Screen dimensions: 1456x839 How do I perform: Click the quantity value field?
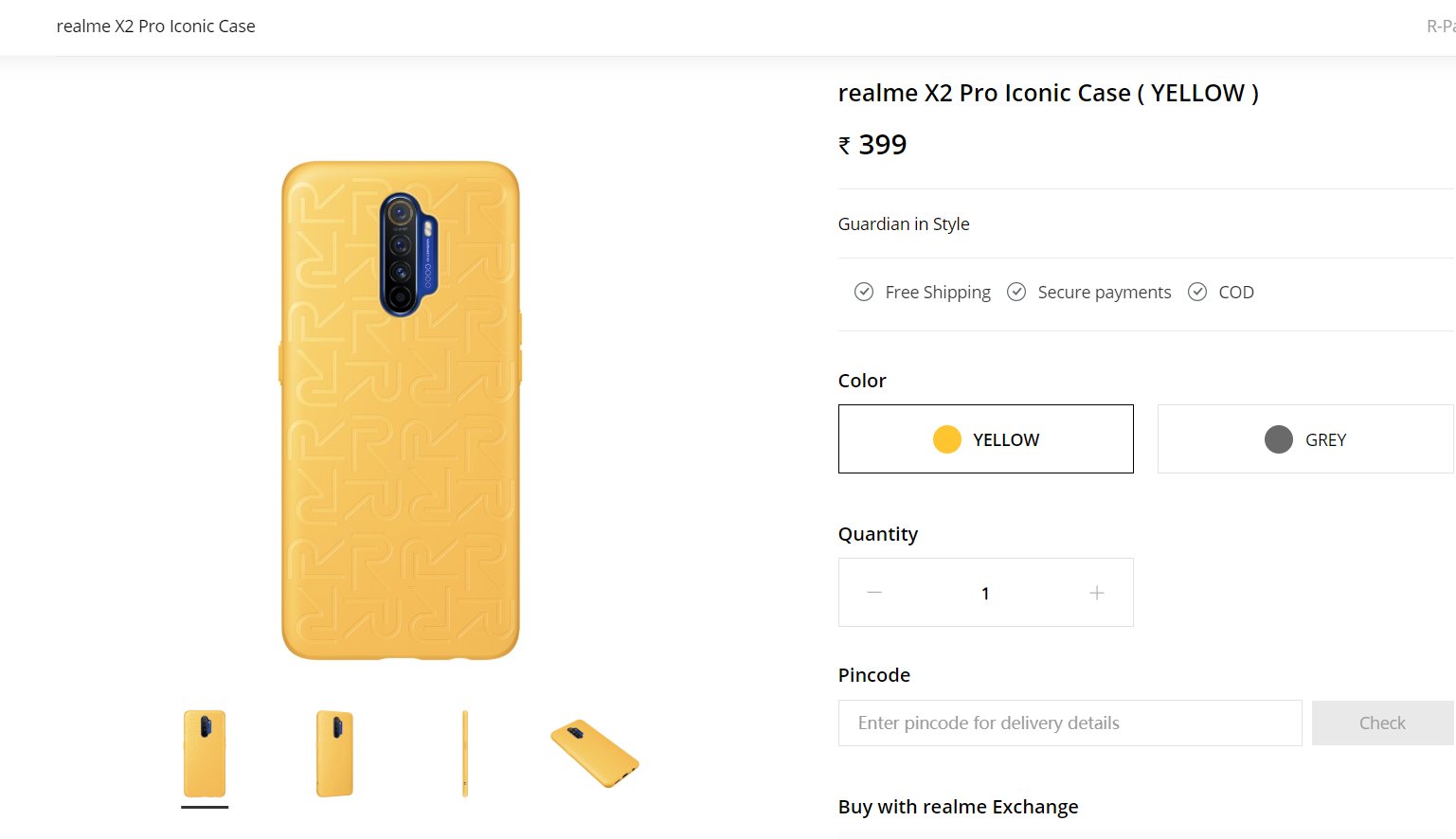(x=985, y=594)
